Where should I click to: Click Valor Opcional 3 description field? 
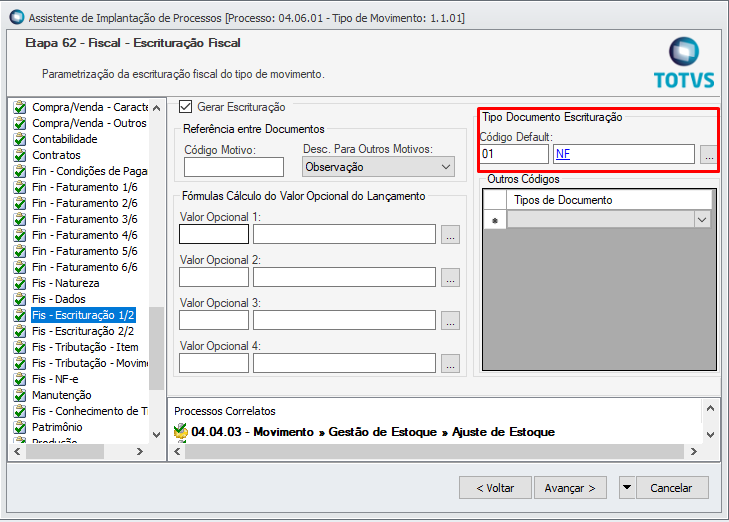pos(345,320)
